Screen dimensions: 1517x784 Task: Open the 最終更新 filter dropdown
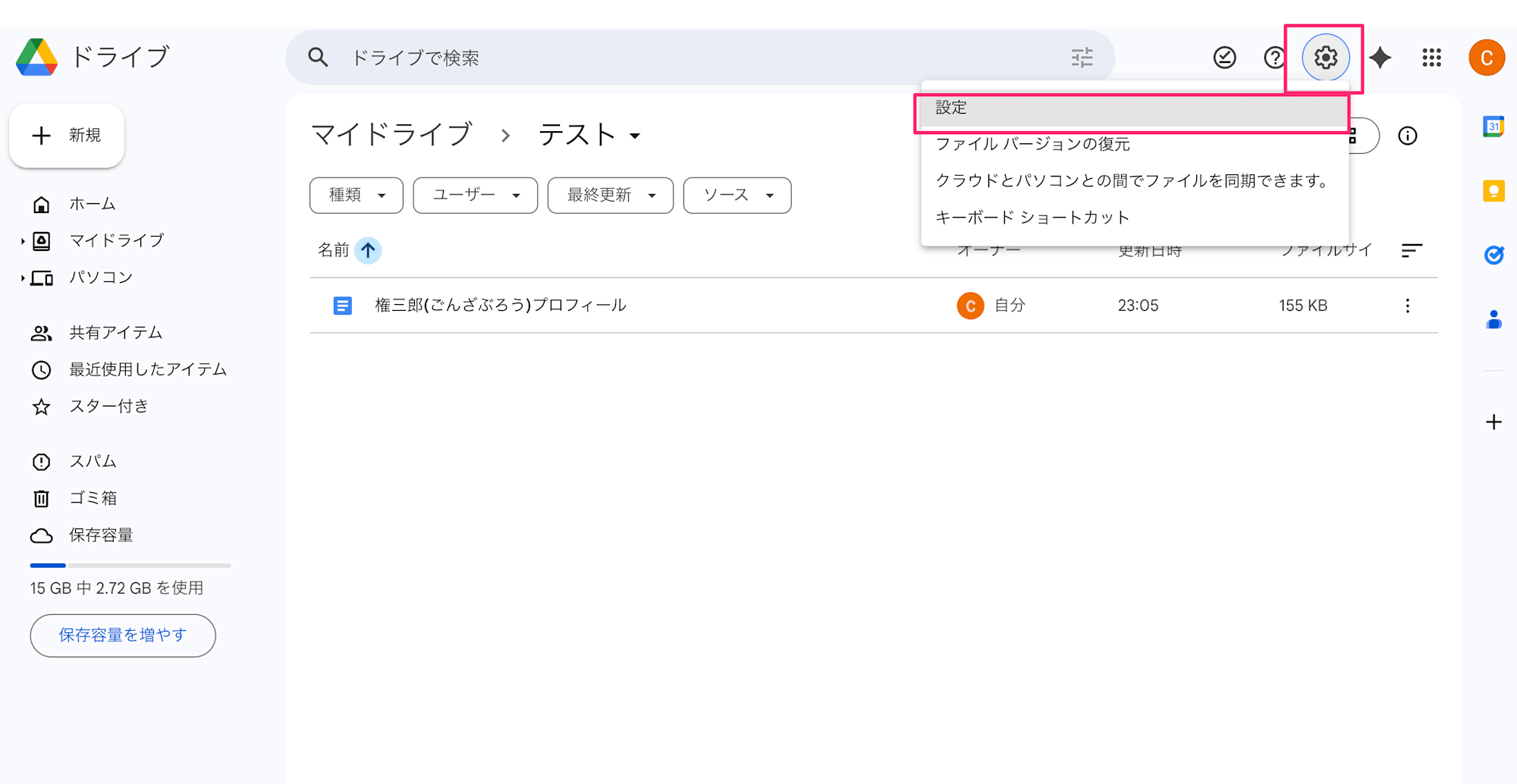(609, 195)
